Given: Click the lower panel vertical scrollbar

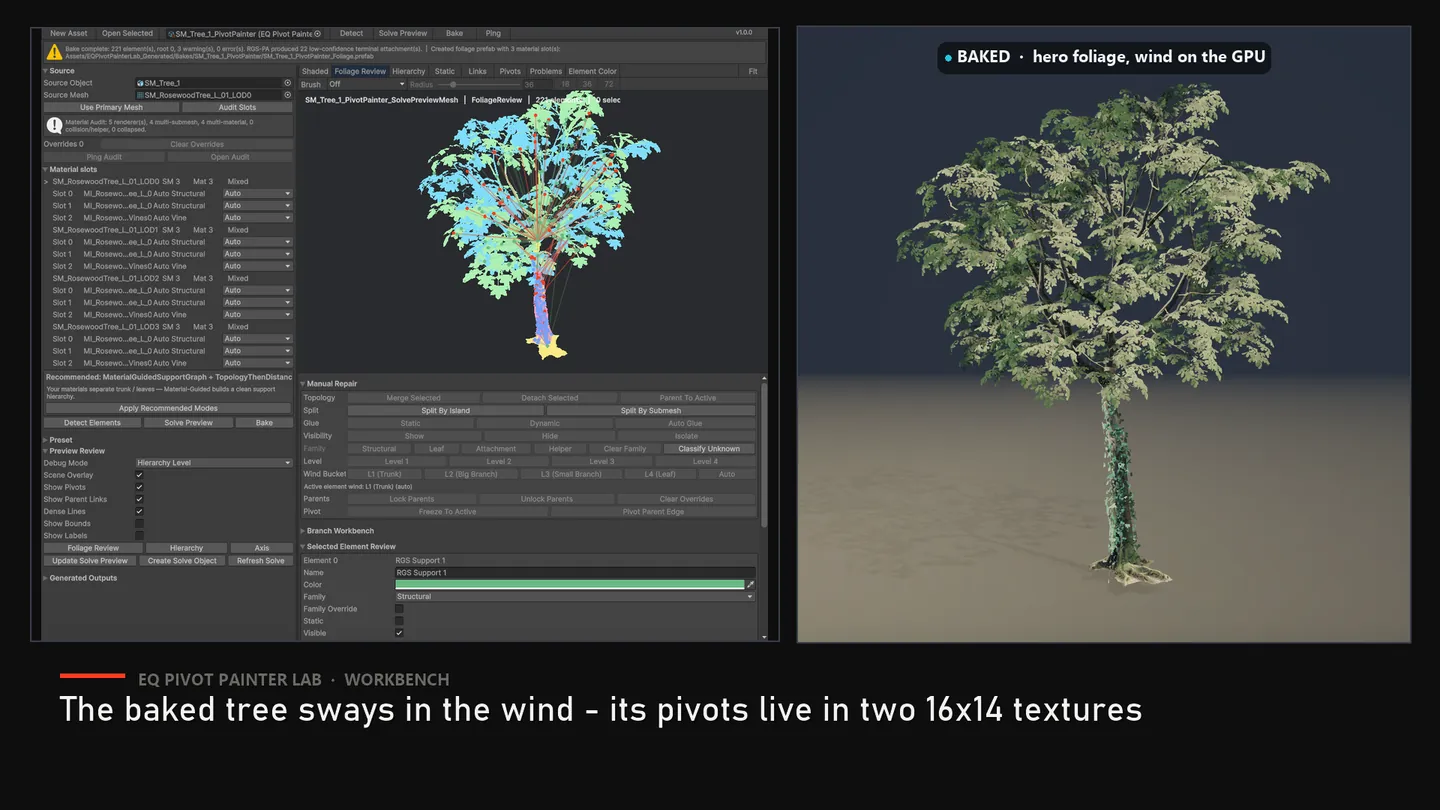Looking at the screenshot, I should click(764, 454).
